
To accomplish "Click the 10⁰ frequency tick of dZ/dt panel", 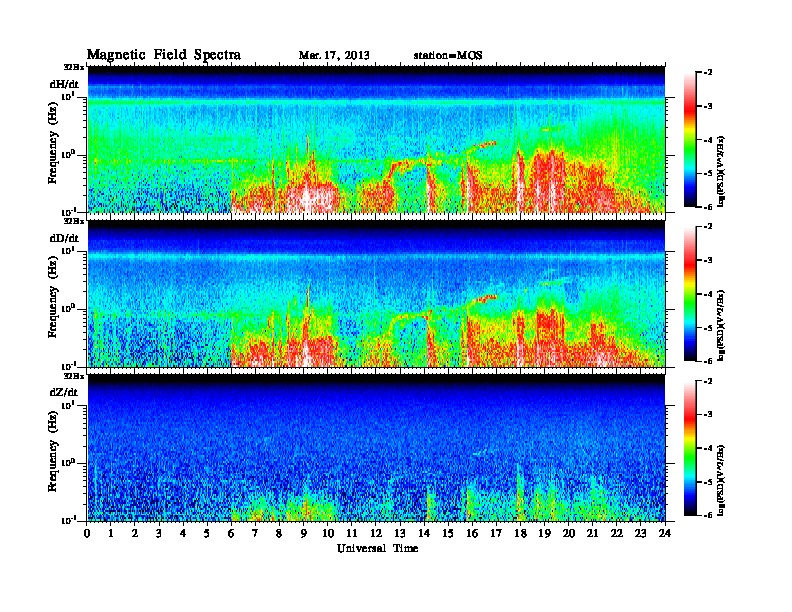I will (67, 463).
